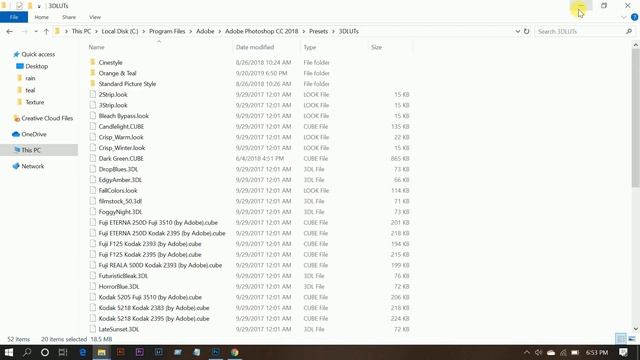Image resolution: width=640 pixels, height=360 pixels.
Task: Open the File menu tab
Action: pos(14,17)
